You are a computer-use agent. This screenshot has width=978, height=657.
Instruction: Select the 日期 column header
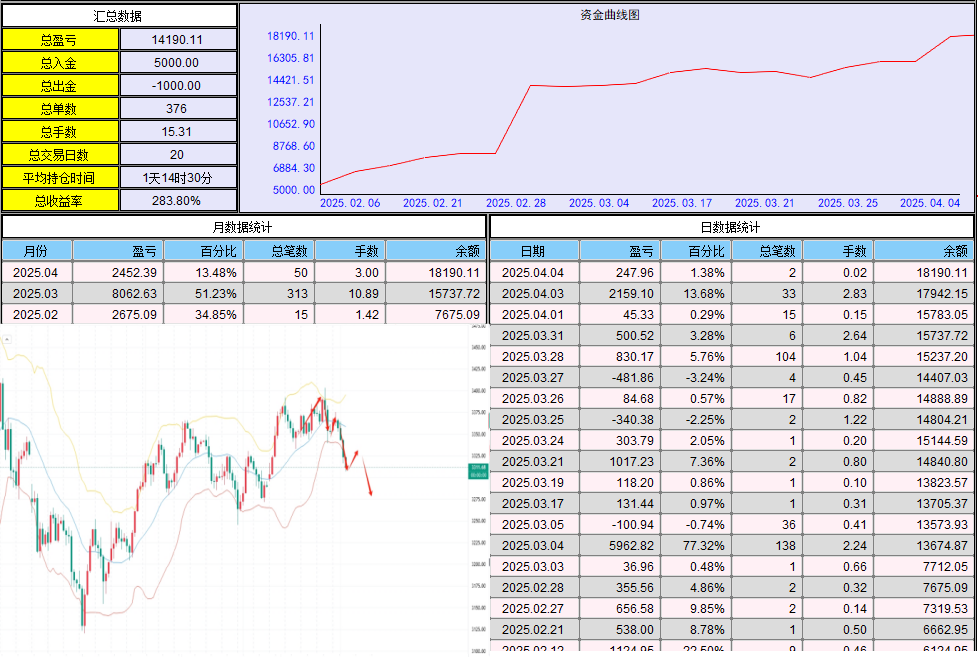pos(535,251)
